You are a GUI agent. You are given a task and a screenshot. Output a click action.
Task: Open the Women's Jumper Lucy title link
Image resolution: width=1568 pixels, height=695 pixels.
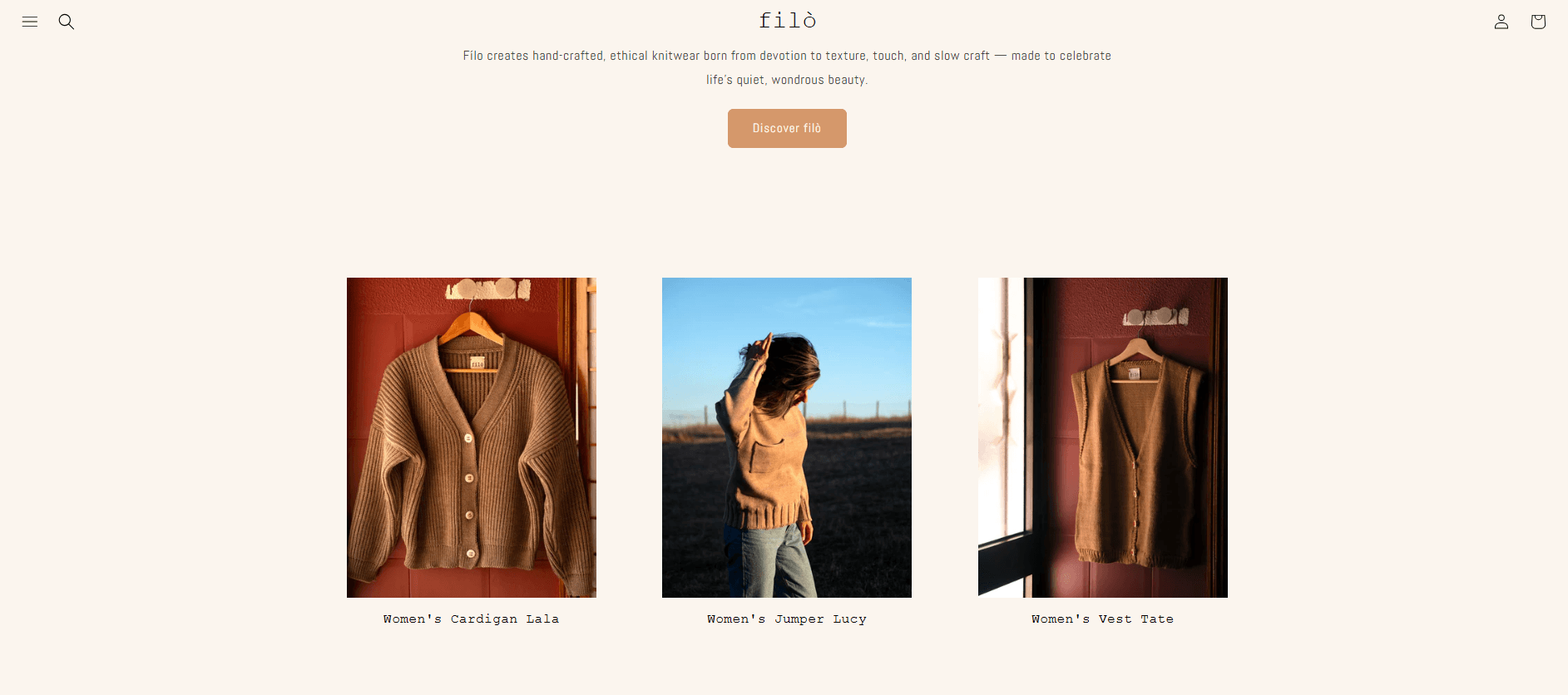787,619
